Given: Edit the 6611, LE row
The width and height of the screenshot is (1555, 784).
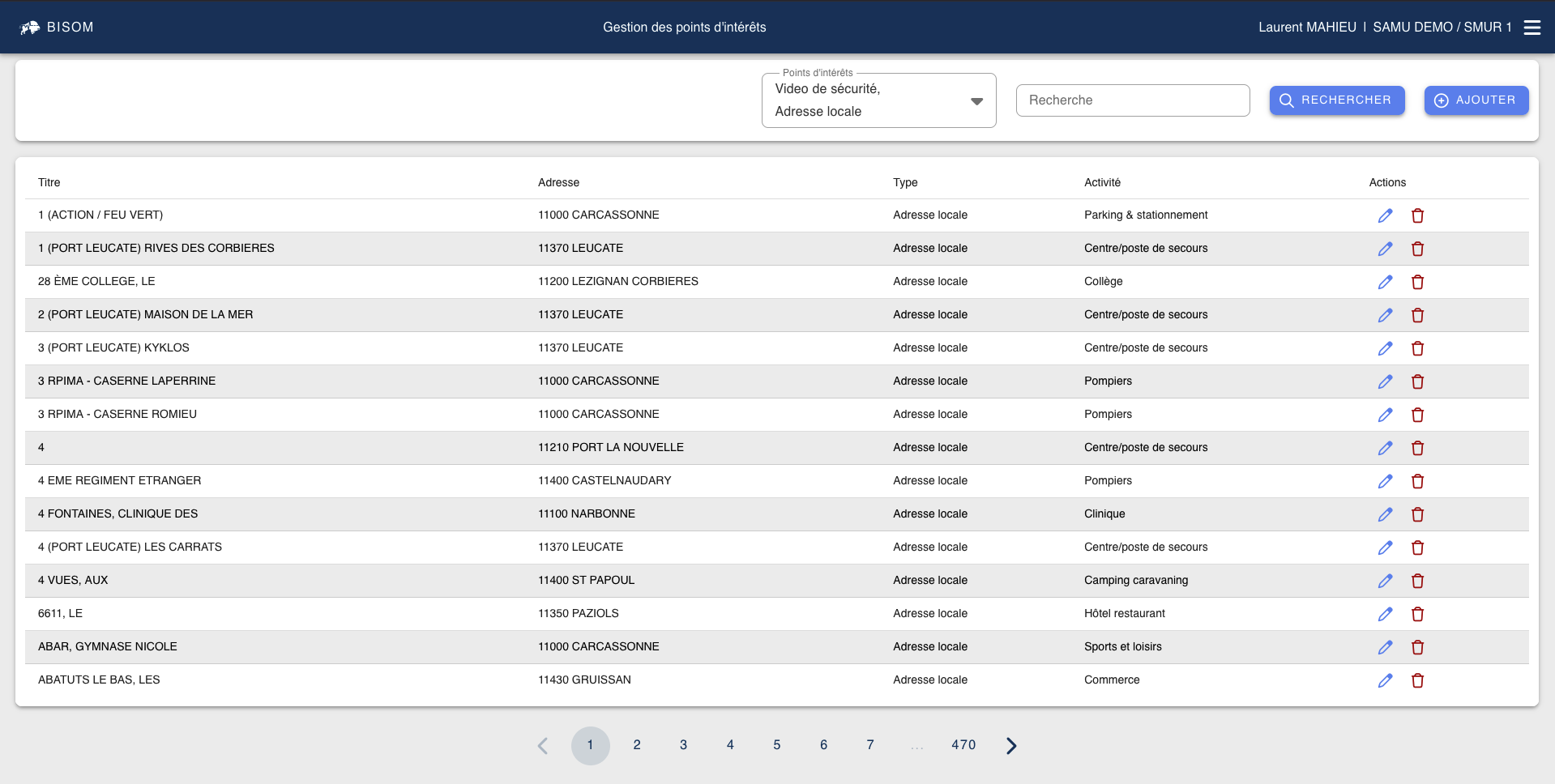Looking at the screenshot, I should tap(1386, 614).
